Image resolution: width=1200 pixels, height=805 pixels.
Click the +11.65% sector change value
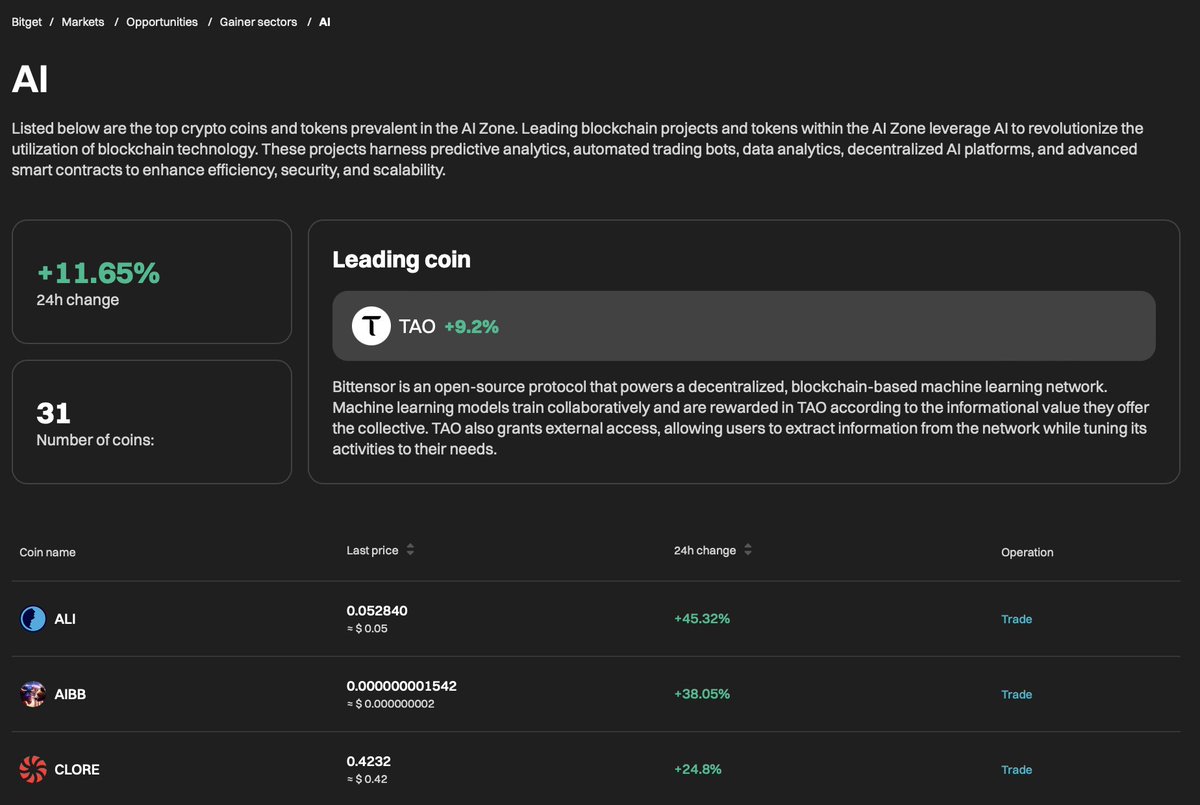[x=98, y=272]
